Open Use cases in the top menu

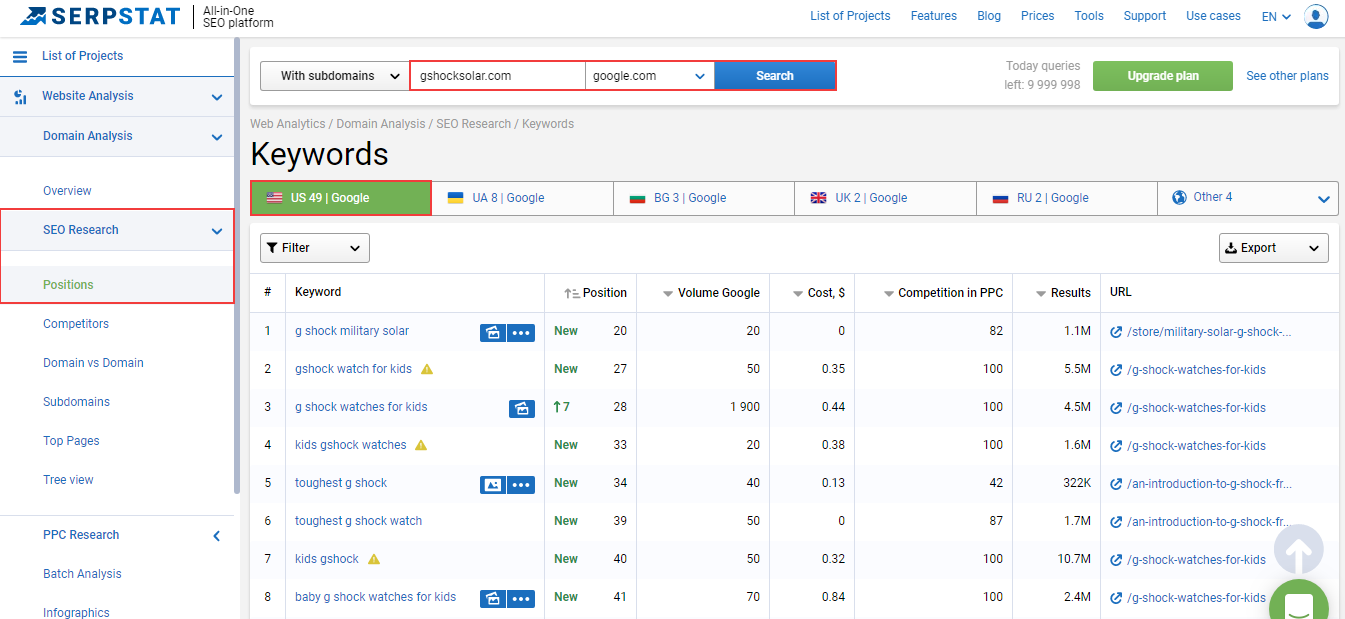[x=1213, y=16]
